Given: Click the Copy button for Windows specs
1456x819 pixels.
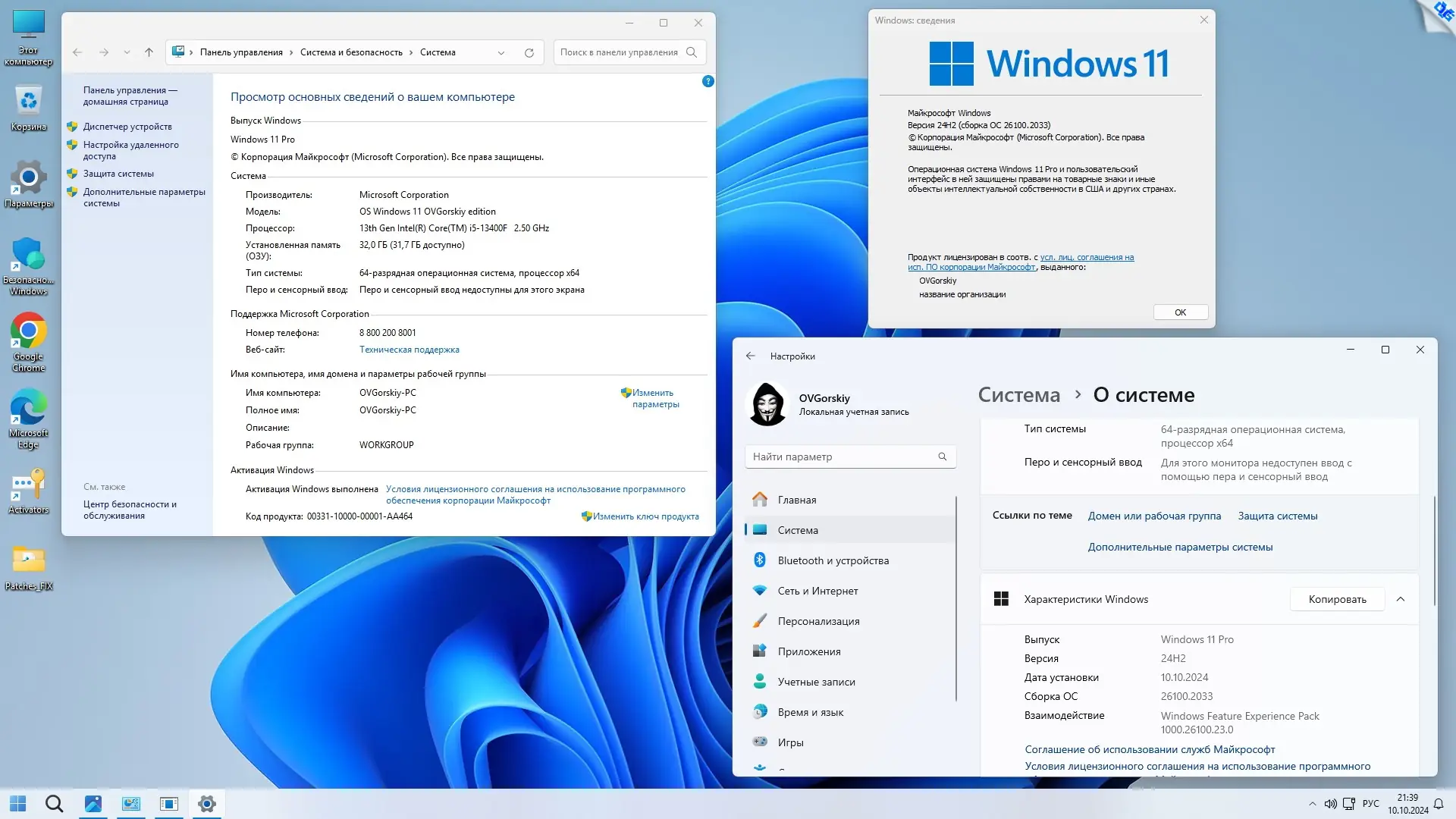Looking at the screenshot, I should click(1337, 599).
